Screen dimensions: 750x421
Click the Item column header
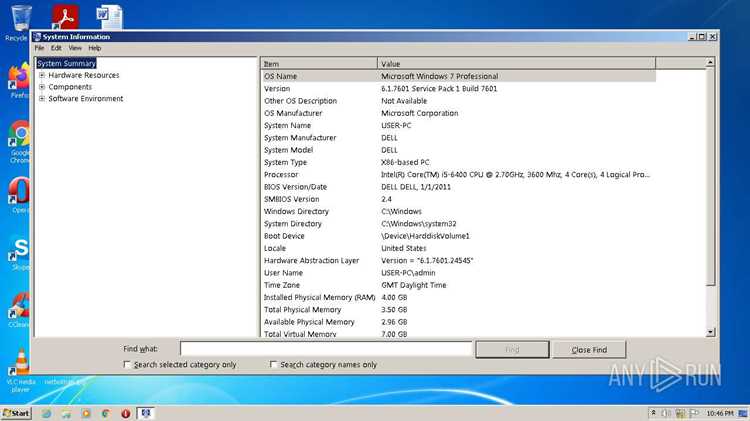[x=319, y=64]
